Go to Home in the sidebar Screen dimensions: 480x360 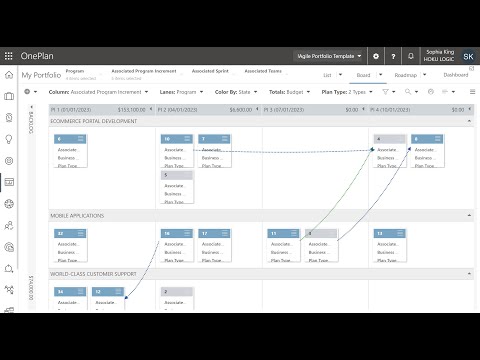(9, 75)
